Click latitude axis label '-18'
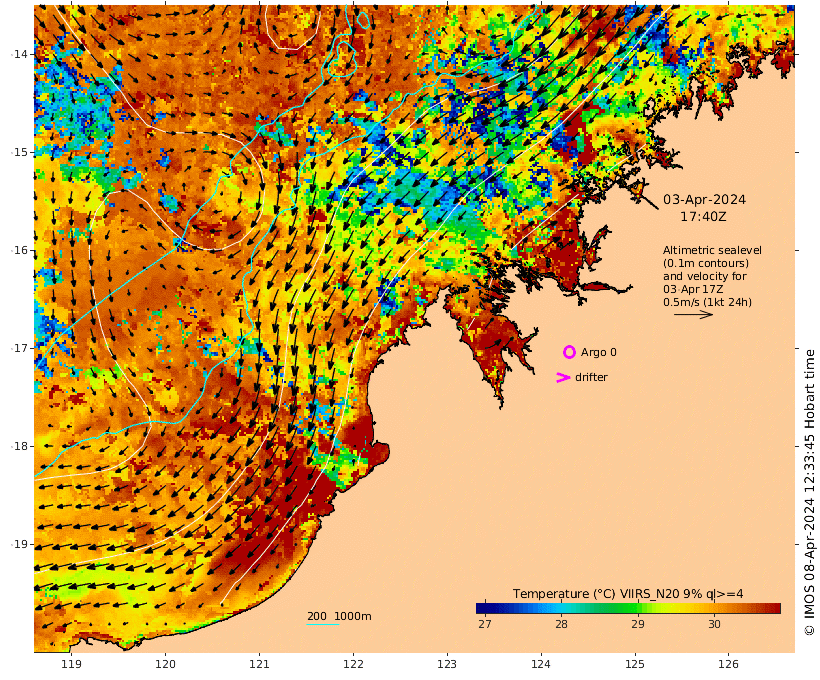This screenshot has height=680, width=820. [x=20, y=446]
